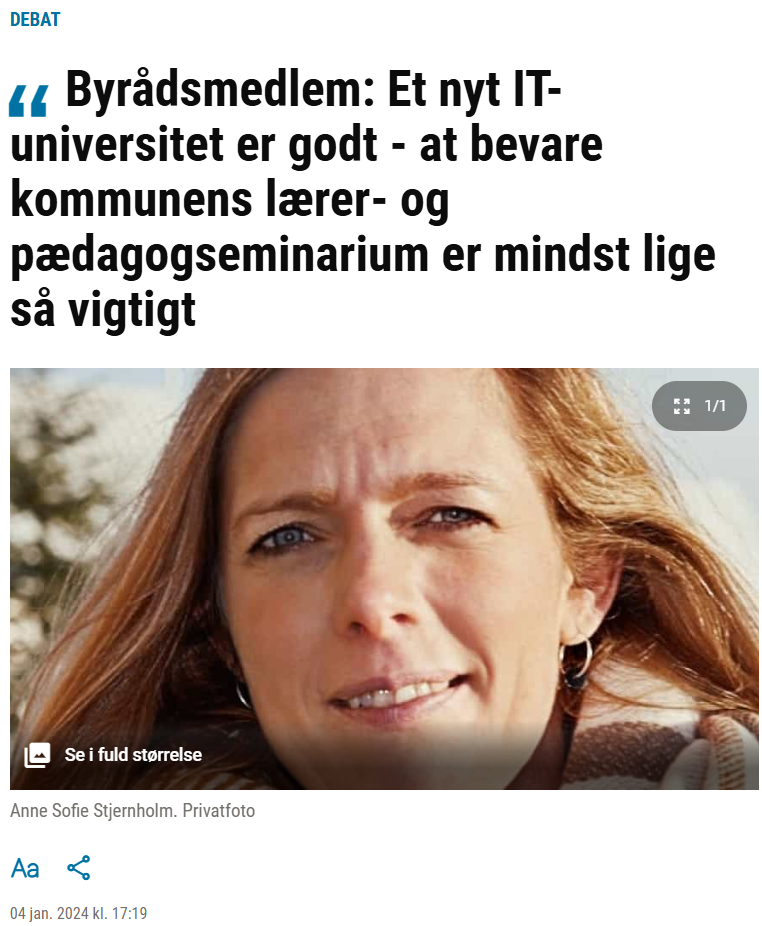
Task: Click the word 'Byrådsmedlem:' in headline
Action: (x=221, y=90)
